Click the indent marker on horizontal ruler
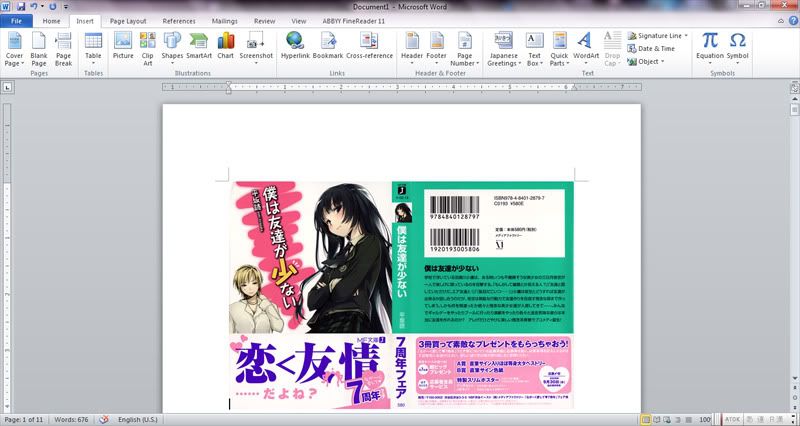Viewport: 800px width, 426px height. 229,87
